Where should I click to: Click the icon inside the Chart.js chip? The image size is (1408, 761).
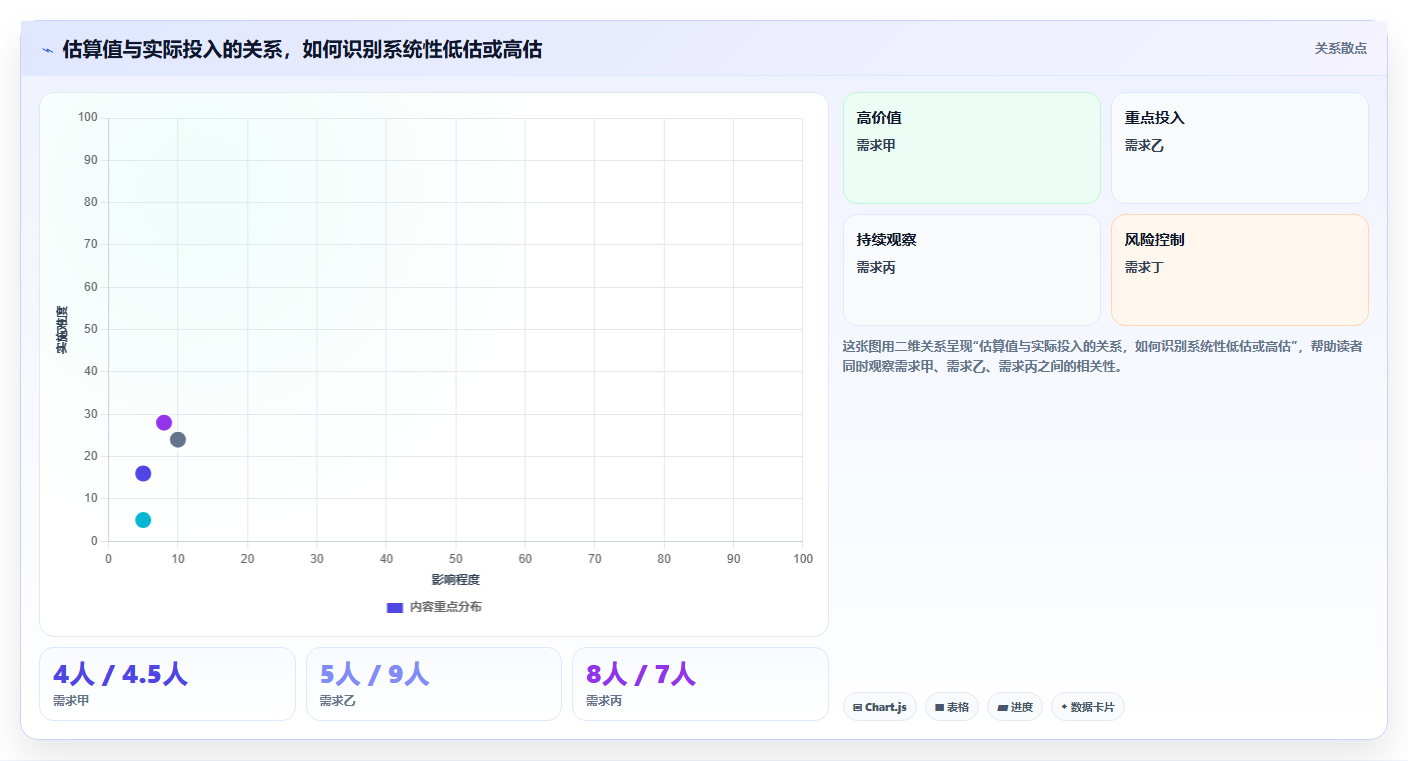[x=858, y=707]
